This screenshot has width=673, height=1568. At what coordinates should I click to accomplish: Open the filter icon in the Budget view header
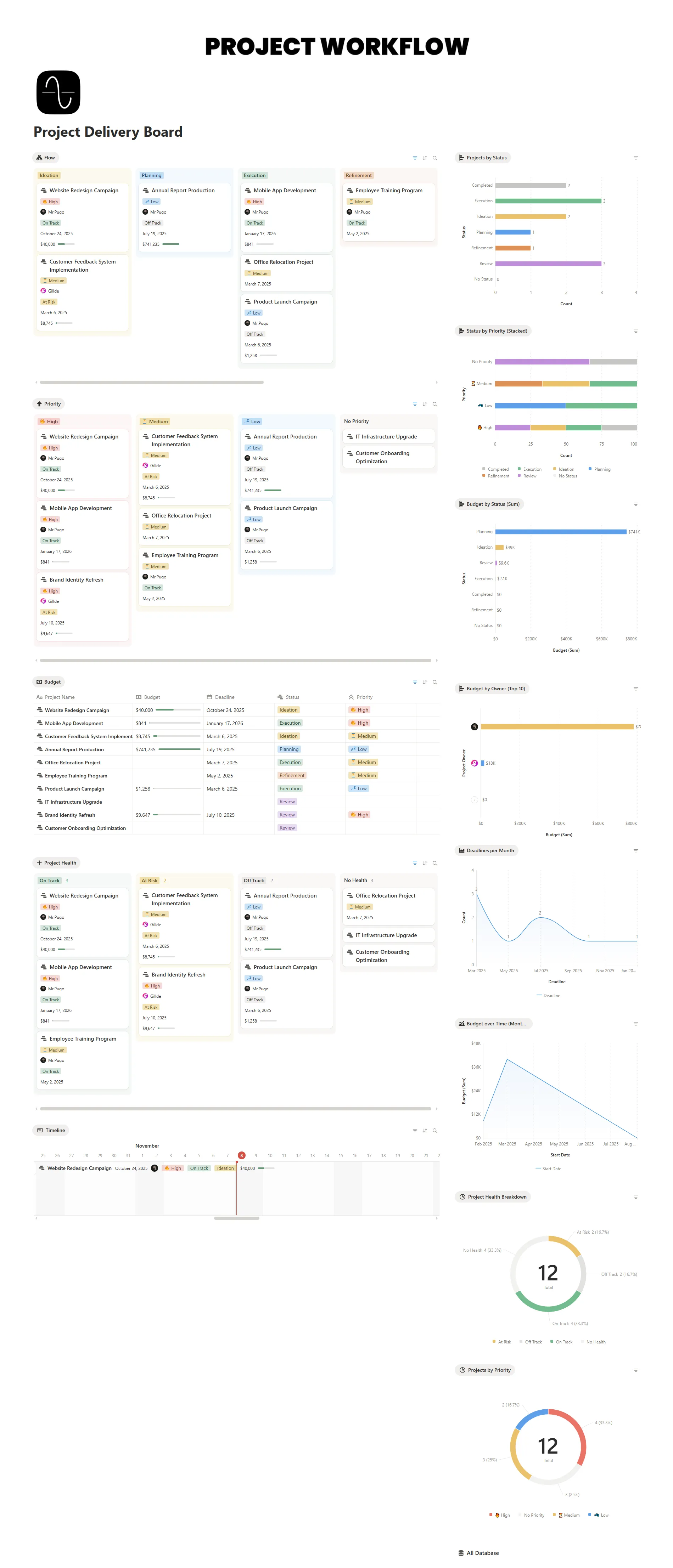[415, 683]
